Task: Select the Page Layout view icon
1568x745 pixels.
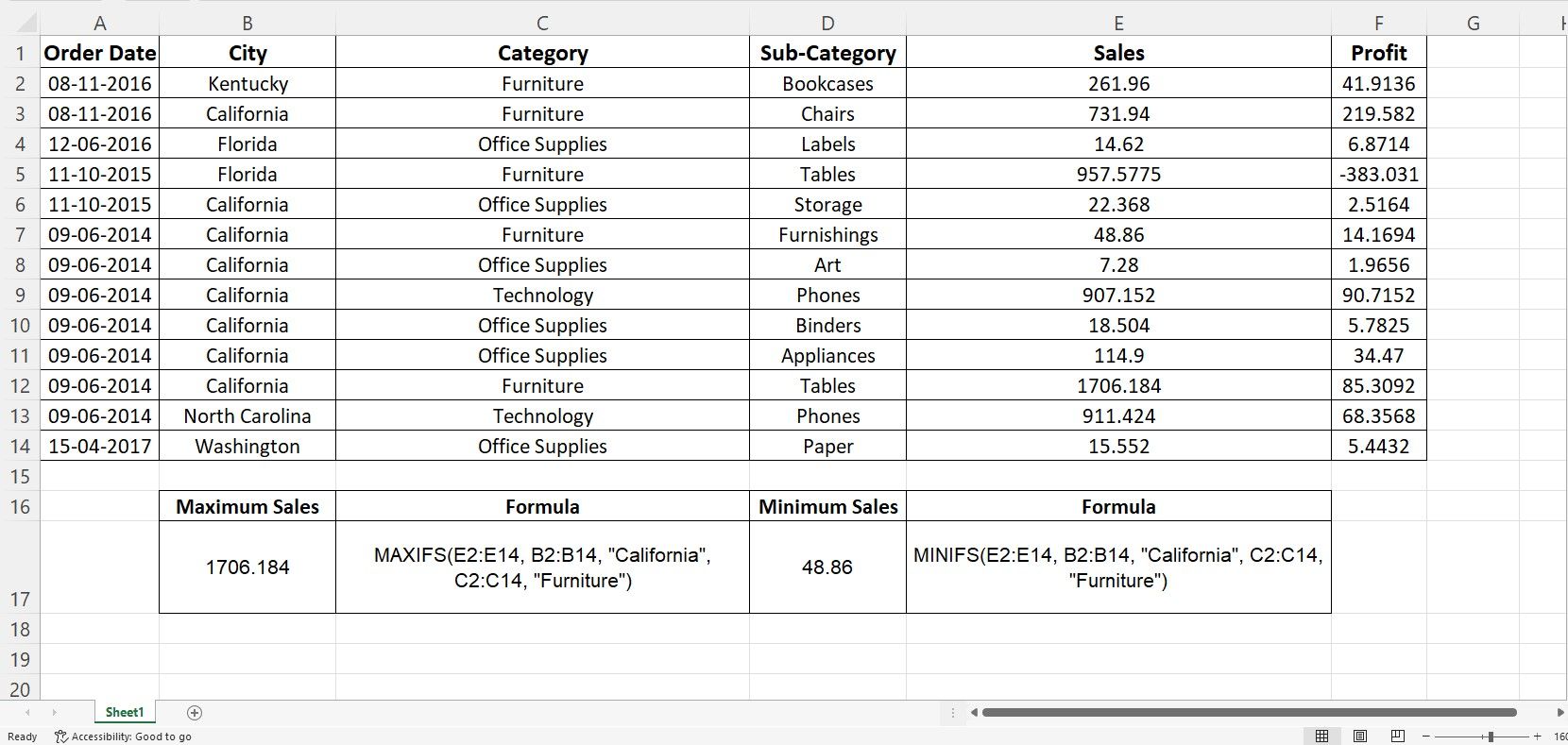Action: [x=1360, y=737]
